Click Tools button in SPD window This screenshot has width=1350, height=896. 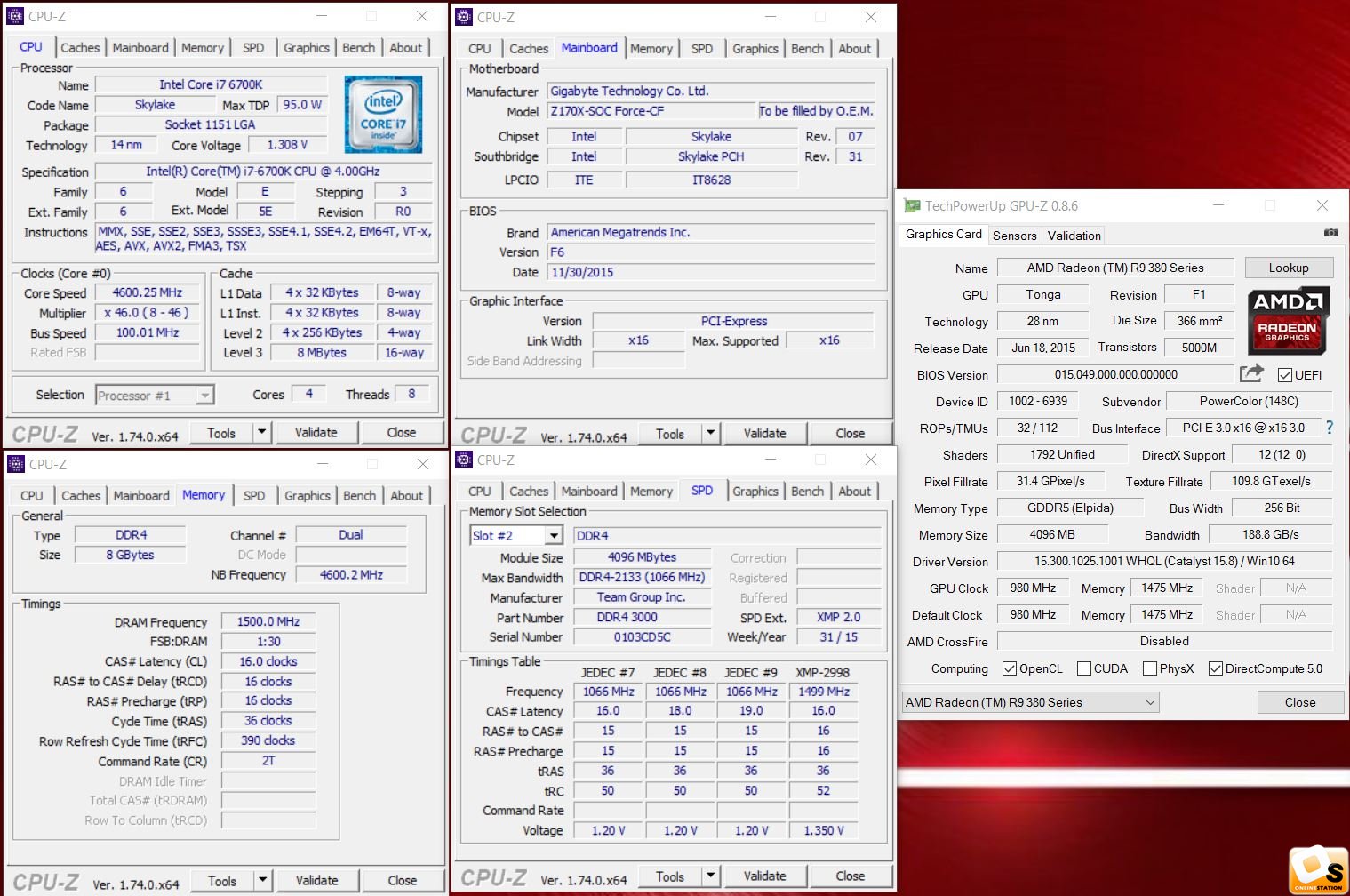[670, 876]
